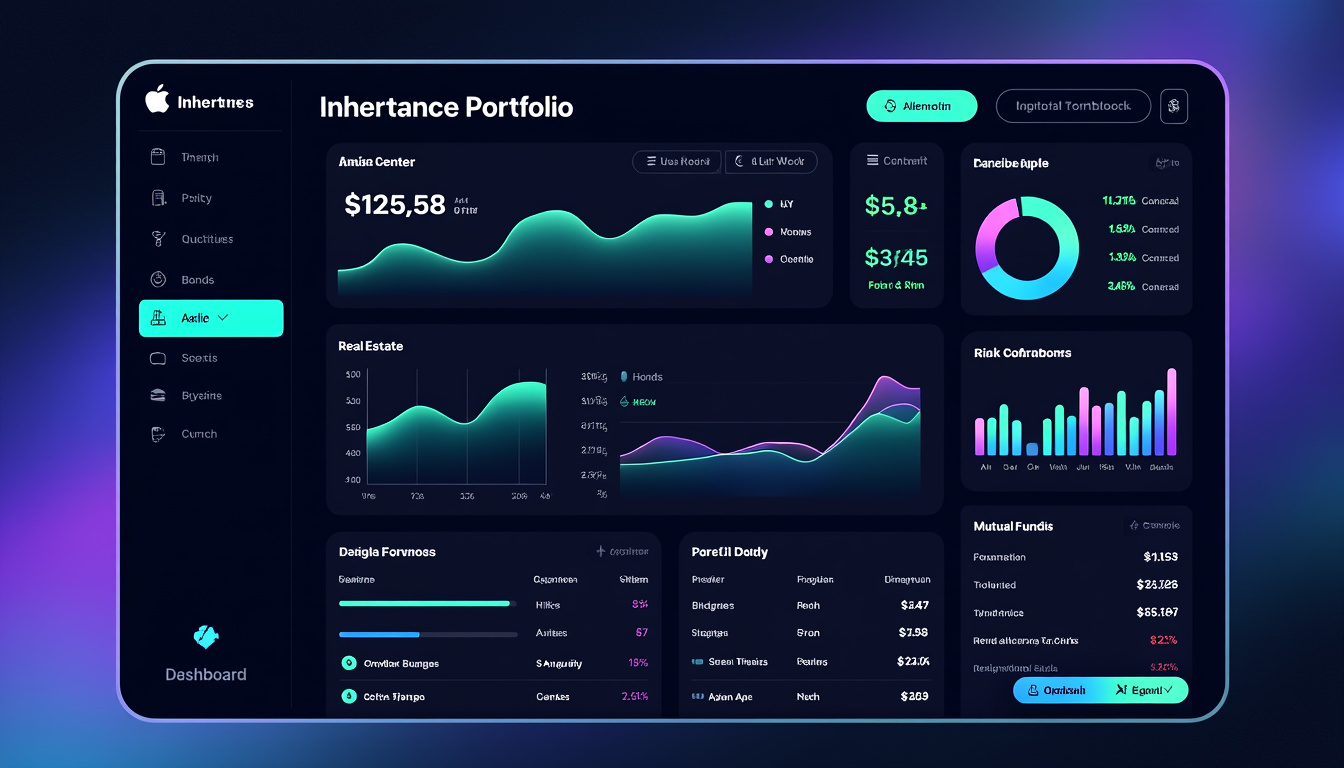Select the Lat Wook time range tab
The height and width of the screenshot is (768, 1344).
(x=771, y=161)
